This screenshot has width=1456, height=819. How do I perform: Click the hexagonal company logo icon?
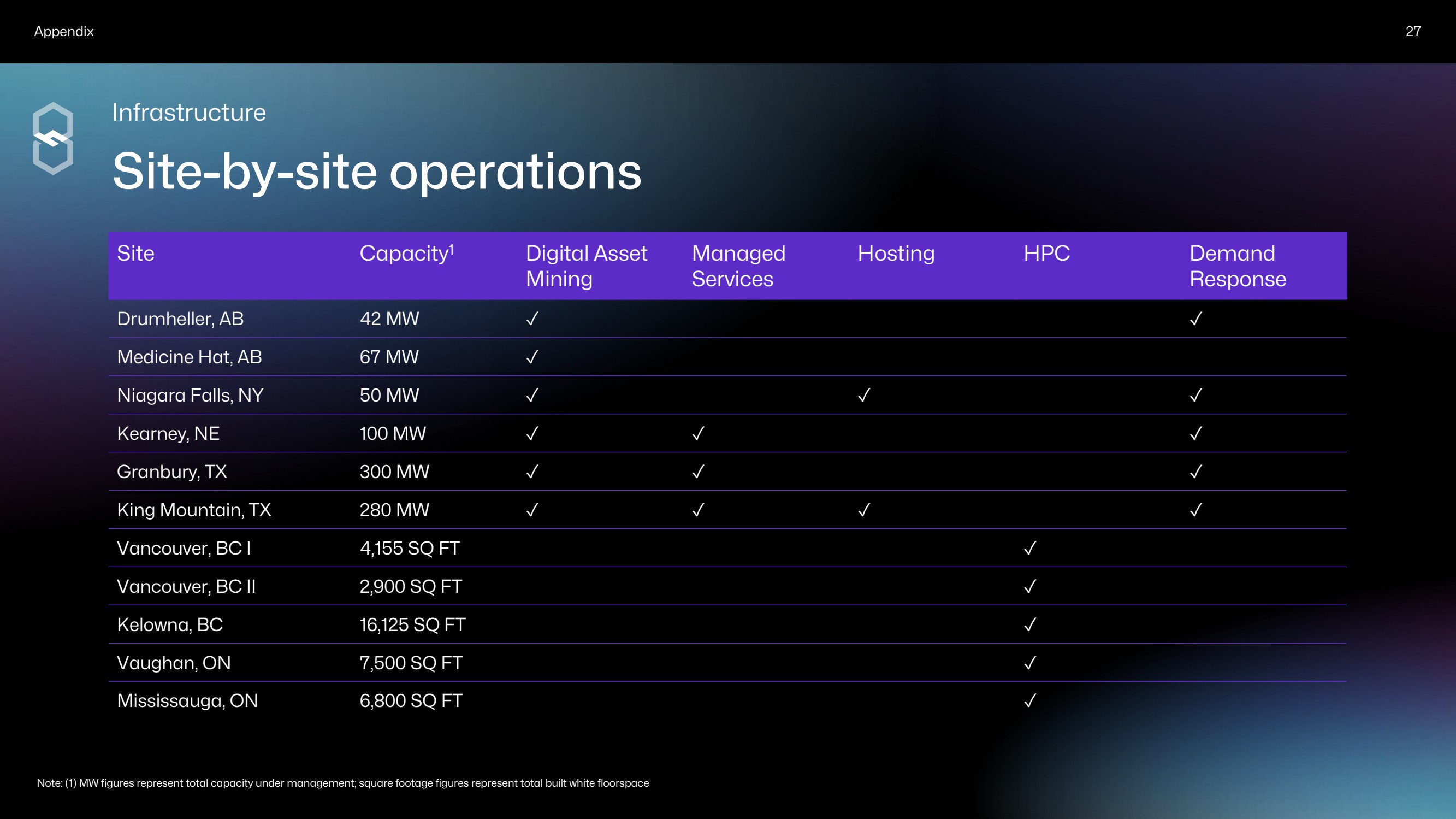click(x=53, y=139)
